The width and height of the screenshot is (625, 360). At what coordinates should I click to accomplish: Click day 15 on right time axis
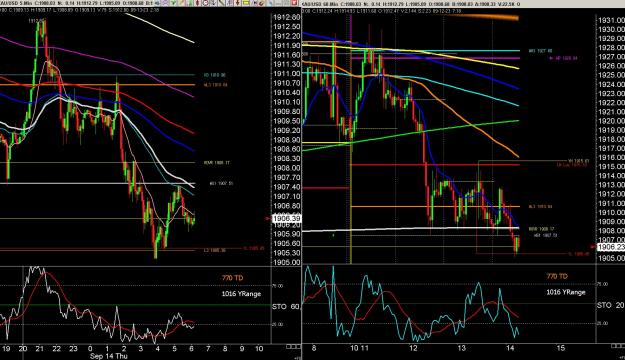tap(560, 348)
